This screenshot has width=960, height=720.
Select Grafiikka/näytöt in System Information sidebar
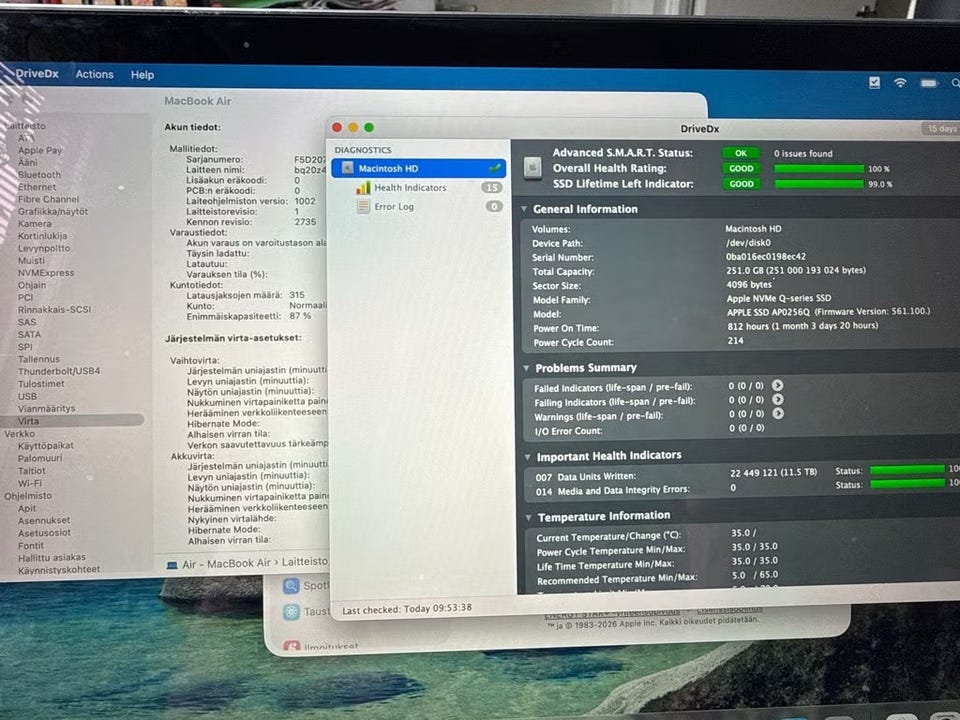pyautogui.click(x=53, y=211)
